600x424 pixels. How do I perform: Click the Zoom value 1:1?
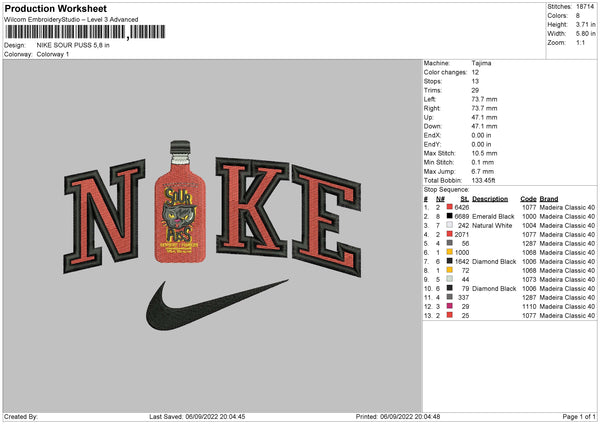point(580,42)
